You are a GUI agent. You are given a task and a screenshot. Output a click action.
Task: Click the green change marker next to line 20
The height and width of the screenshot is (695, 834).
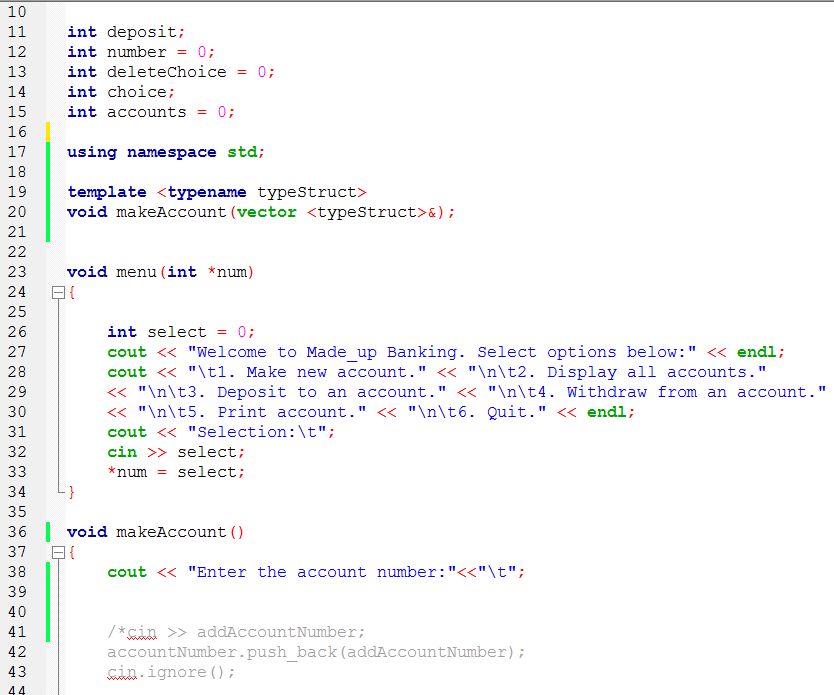pyautogui.click(x=49, y=211)
